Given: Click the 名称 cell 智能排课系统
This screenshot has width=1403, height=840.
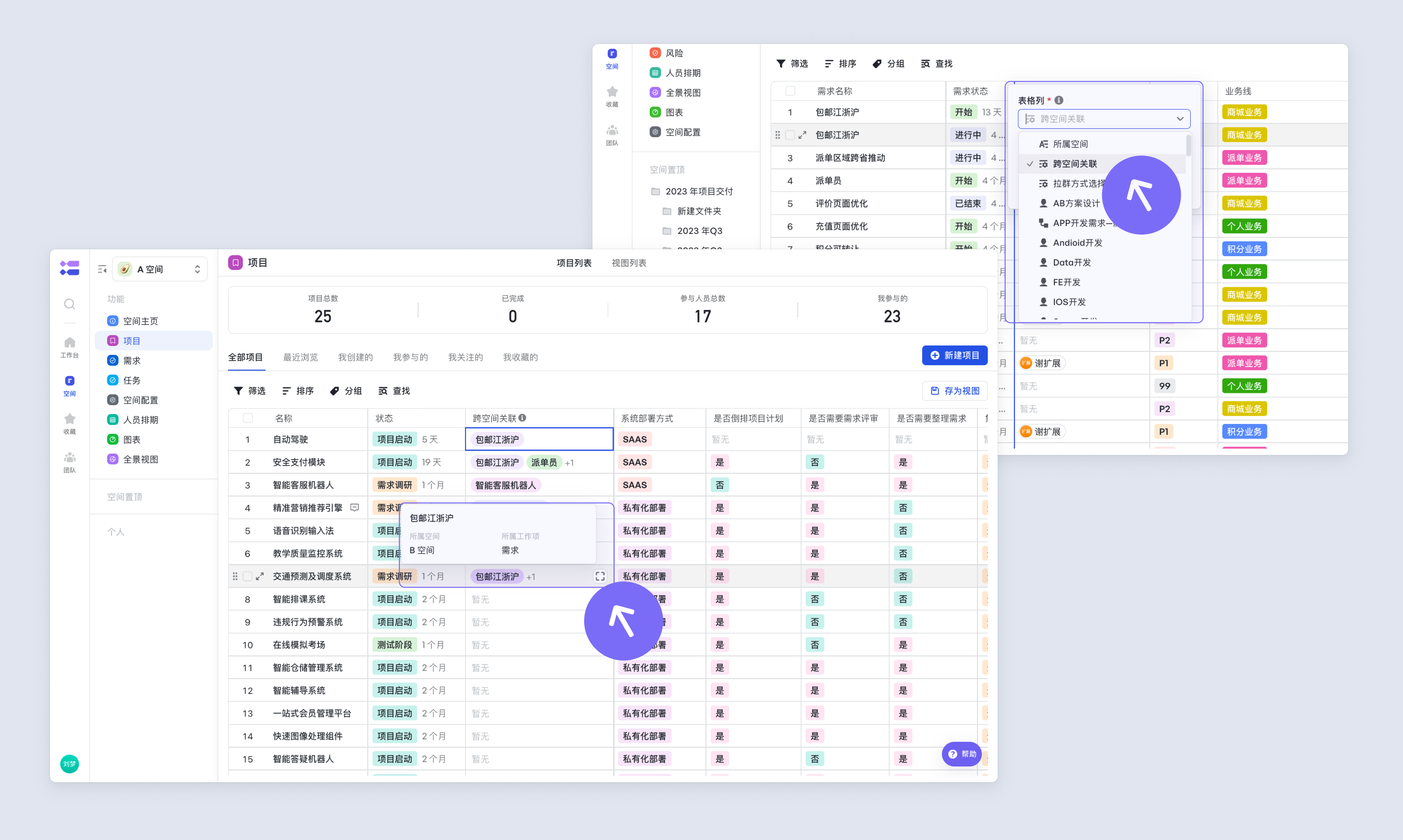Looking at the screenshot, I should click(x=299, y=599).
